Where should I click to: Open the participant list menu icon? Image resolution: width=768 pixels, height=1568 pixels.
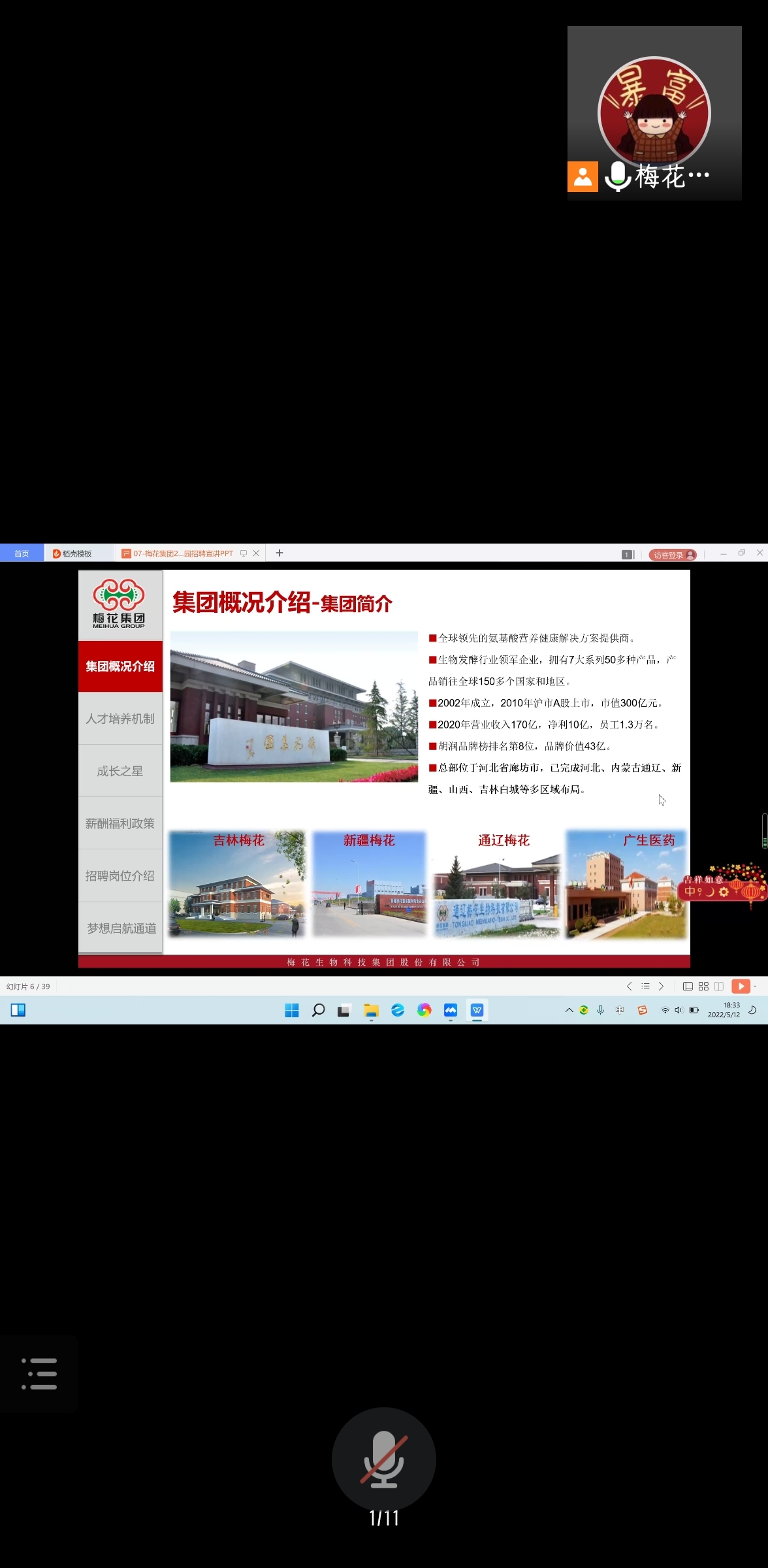coord(39,1373)
